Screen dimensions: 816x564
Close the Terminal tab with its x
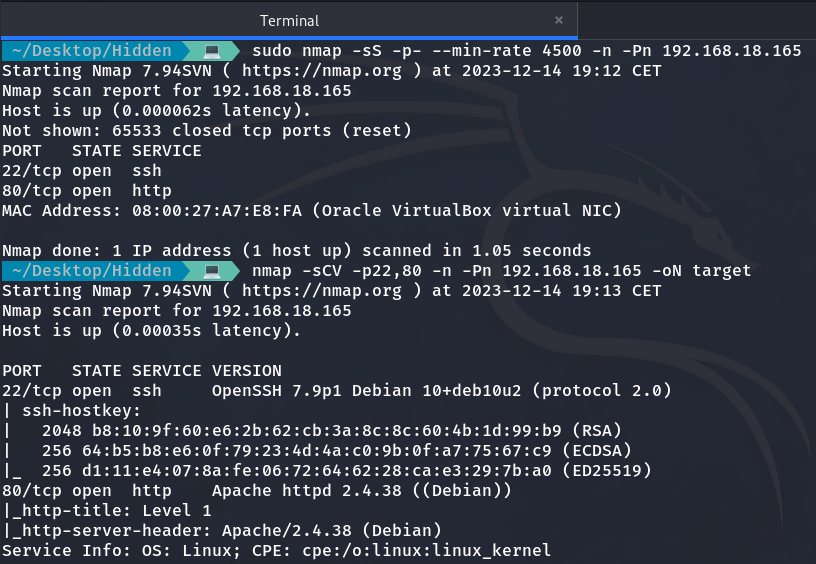pyautogui.click(x=559, y=20)
